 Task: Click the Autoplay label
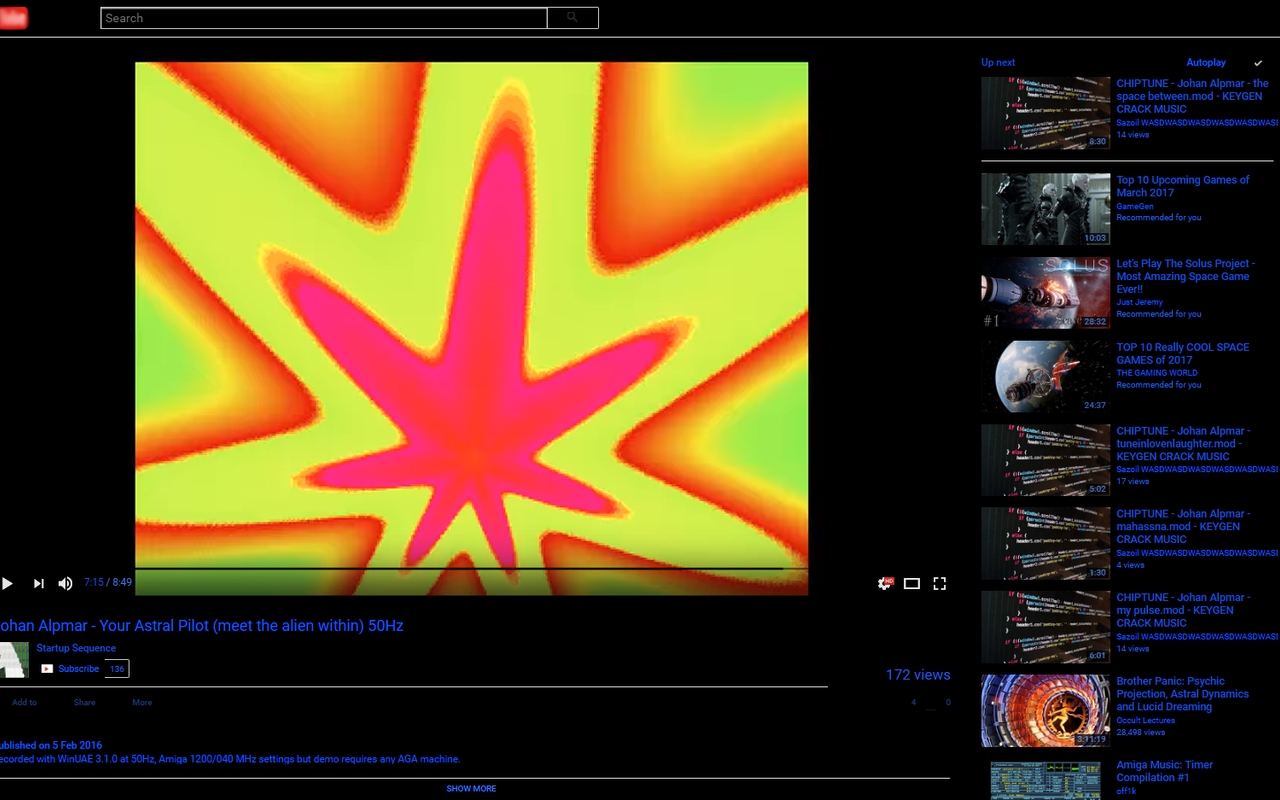click(1206, 63)
